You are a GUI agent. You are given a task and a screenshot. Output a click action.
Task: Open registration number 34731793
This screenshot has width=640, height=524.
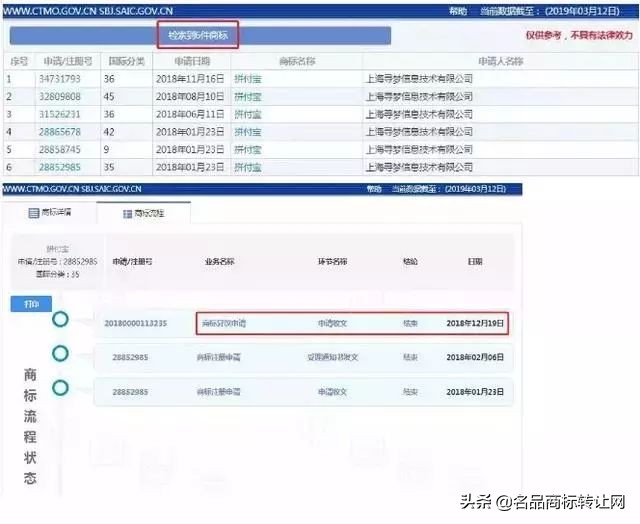click(60, 79)
